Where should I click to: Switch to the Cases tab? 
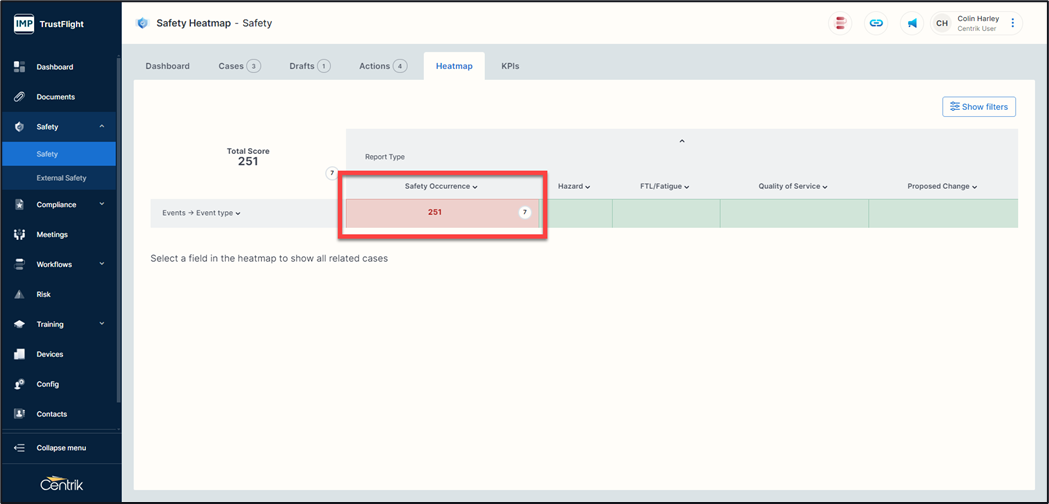pos(238,66)
